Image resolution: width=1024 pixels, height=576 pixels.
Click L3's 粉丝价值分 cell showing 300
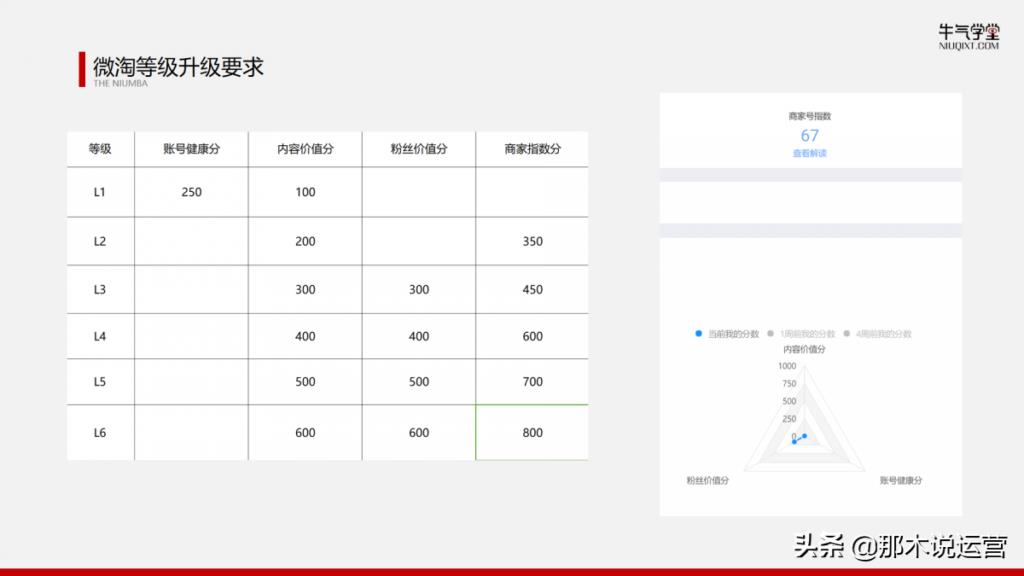point(419,289)
